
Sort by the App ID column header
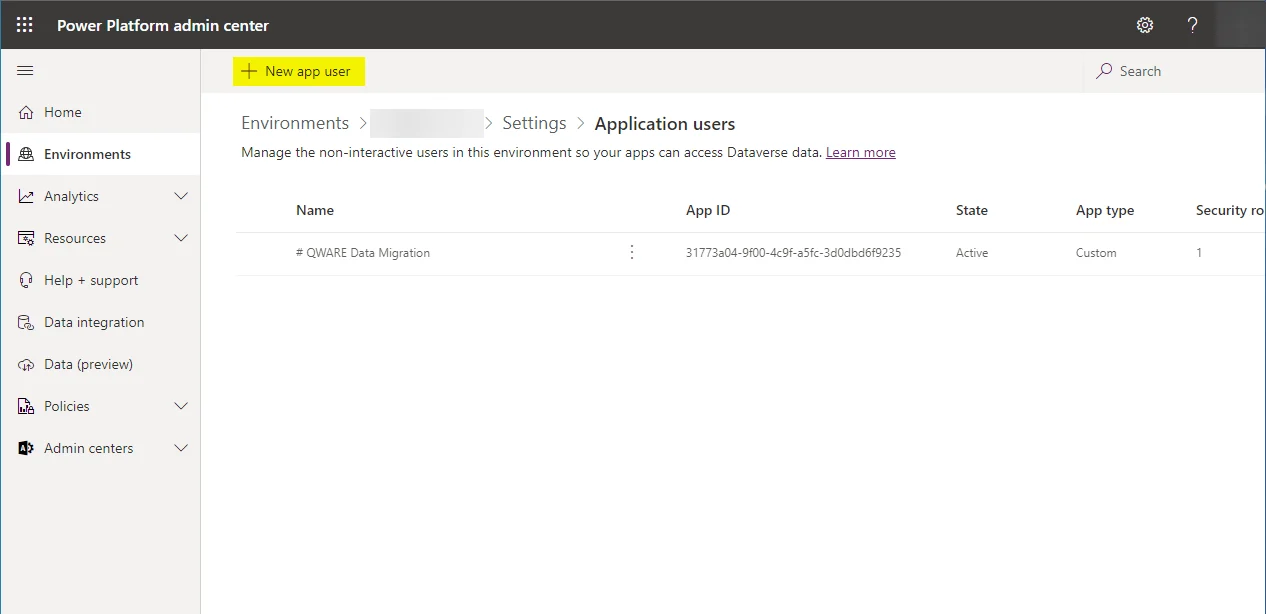point(708,210)
